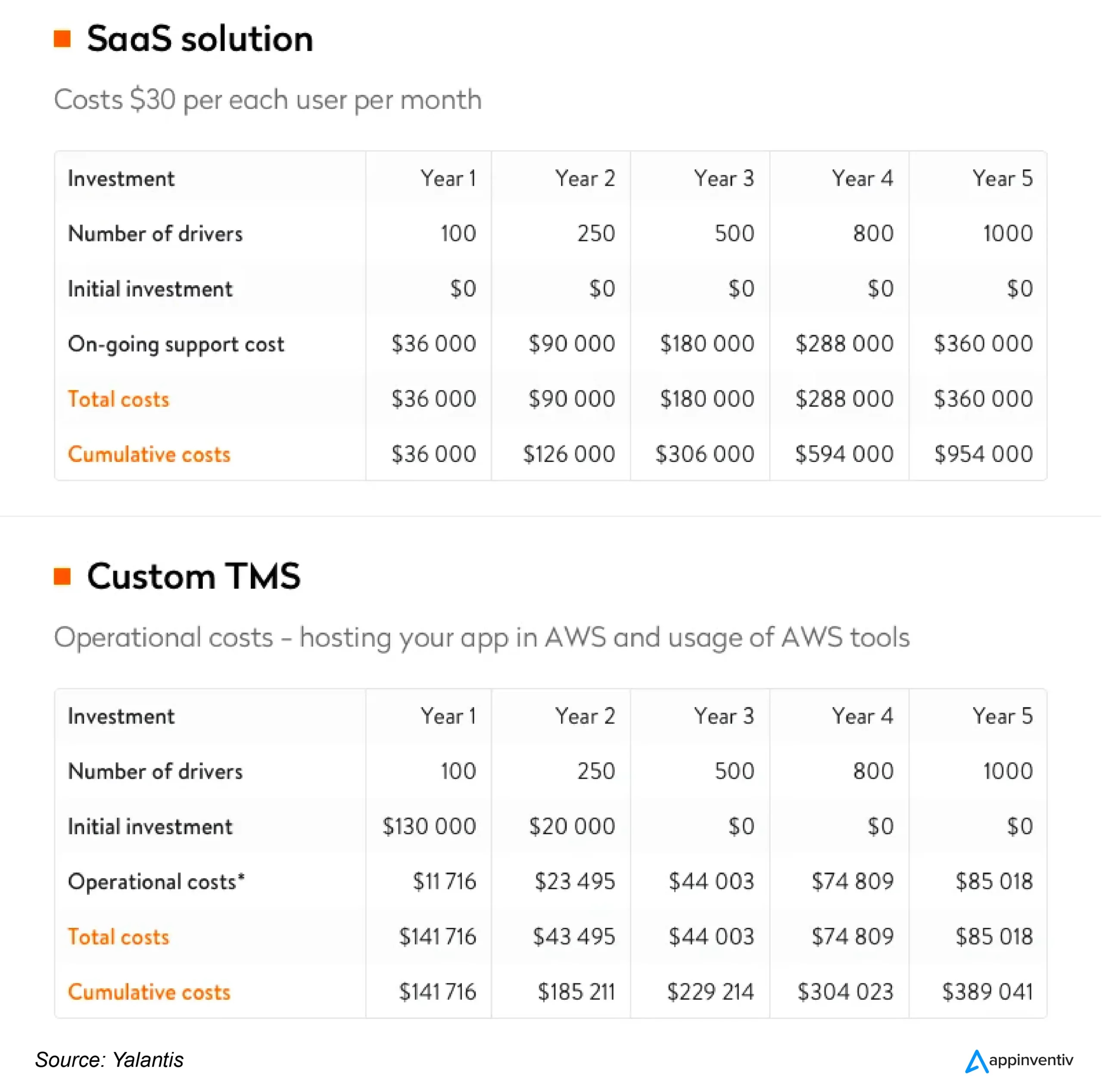Click the appinventiv brand name text
Viewport: 1103px width, 1092px height.
pos(1031,1061)
